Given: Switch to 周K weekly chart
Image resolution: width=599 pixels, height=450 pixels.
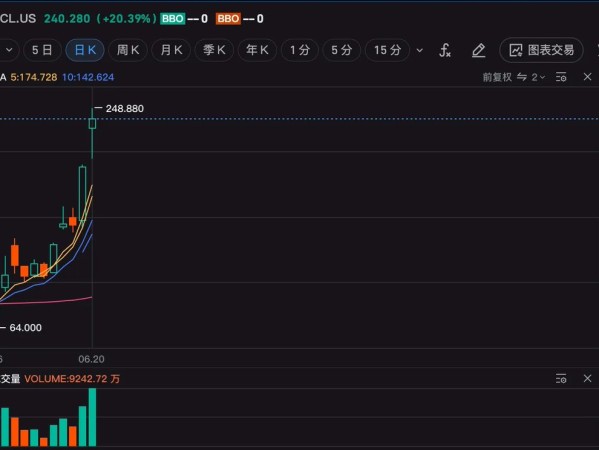Looking at the screenshot, I should (128, 50).
